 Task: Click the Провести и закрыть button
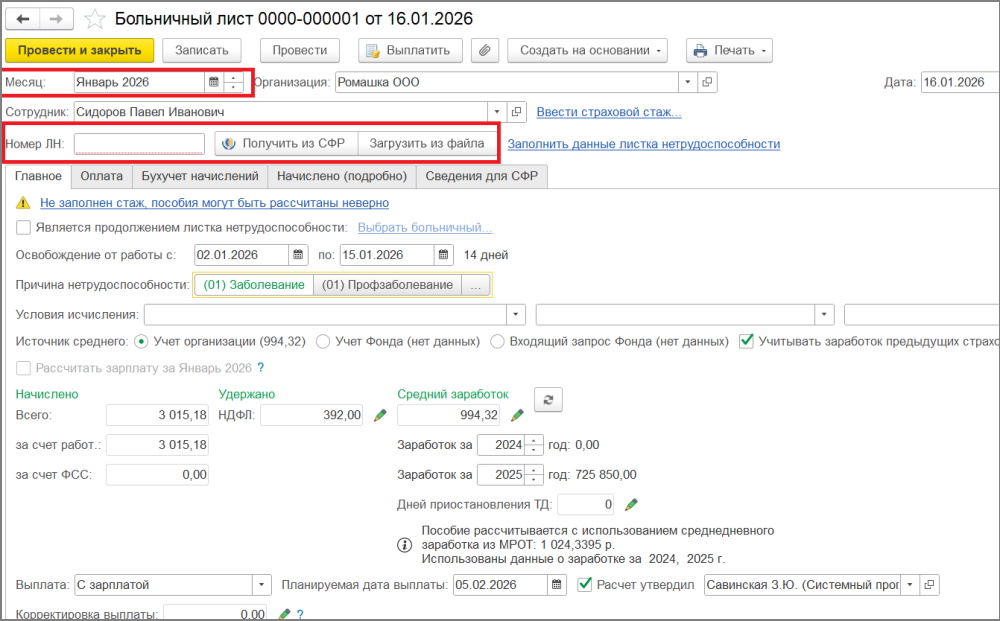(x=80, y=50)
